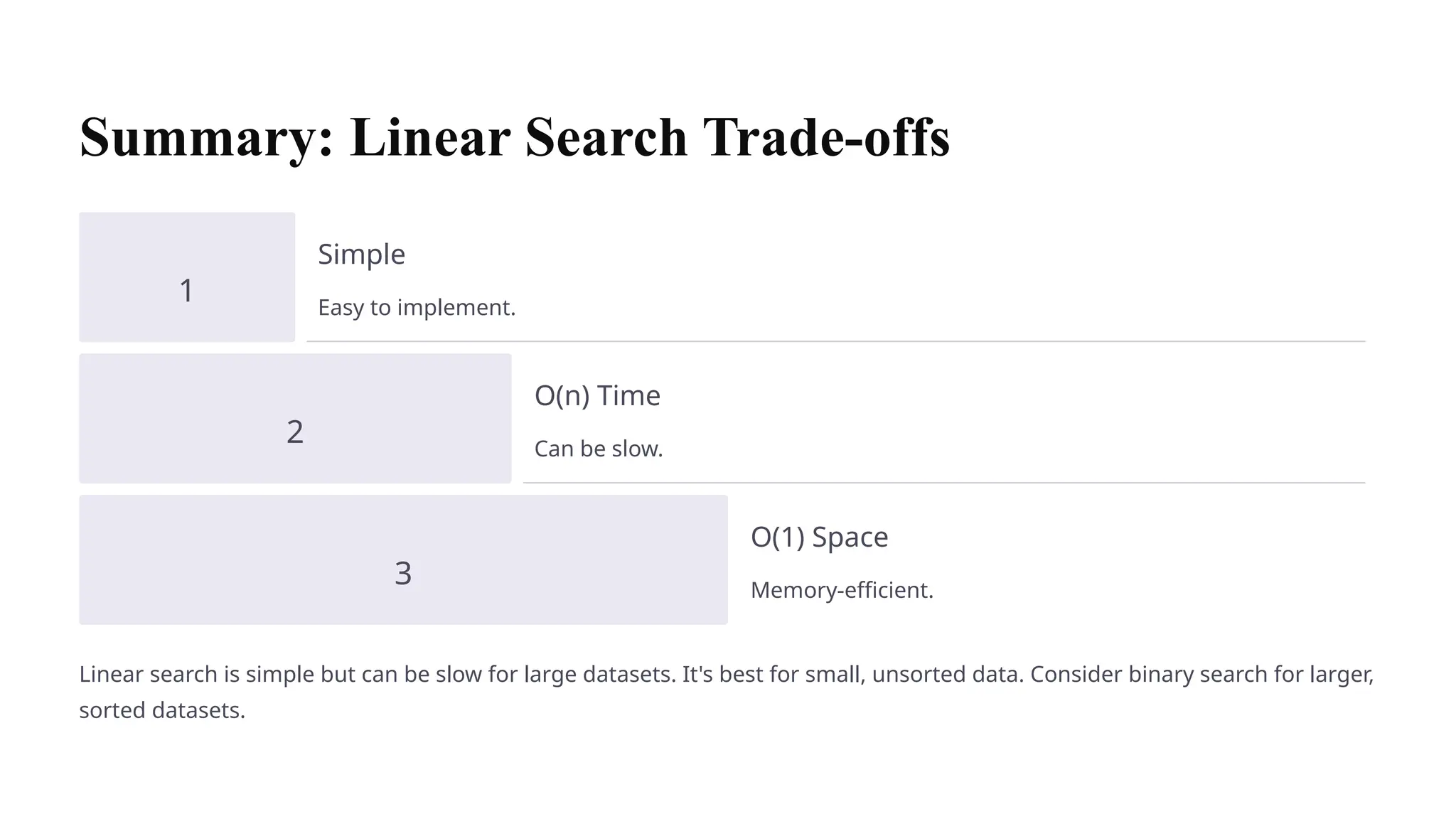Click the "Memory-efficient." description

(x=842, y=591)
